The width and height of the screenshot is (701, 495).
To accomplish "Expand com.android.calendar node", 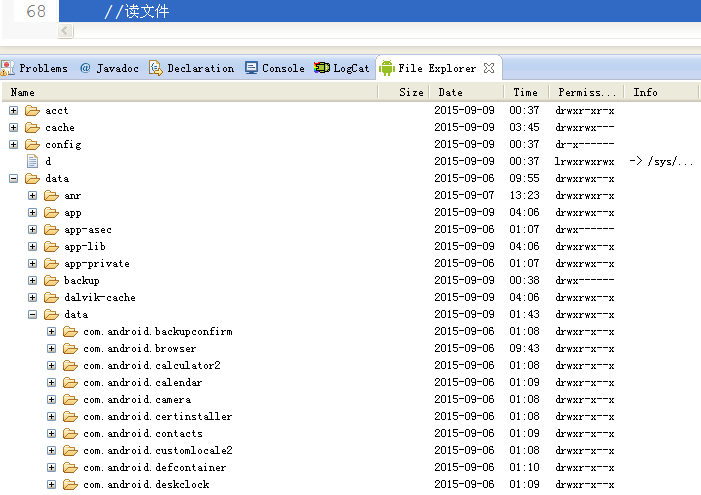I will tap(51, 382).
